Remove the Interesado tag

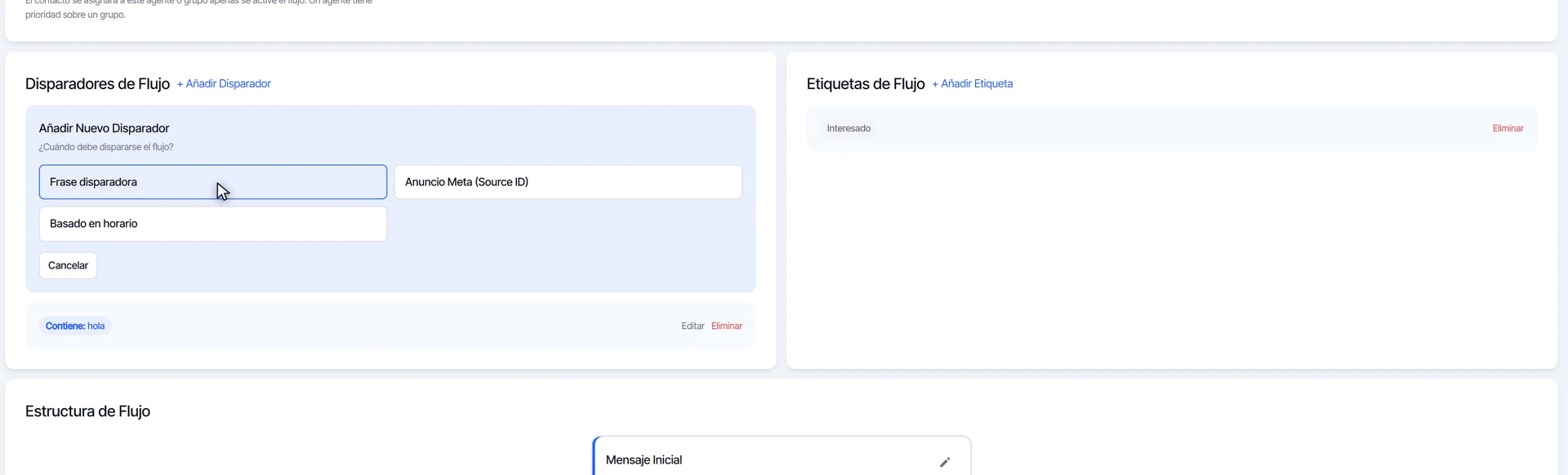tap(1508, 128)
